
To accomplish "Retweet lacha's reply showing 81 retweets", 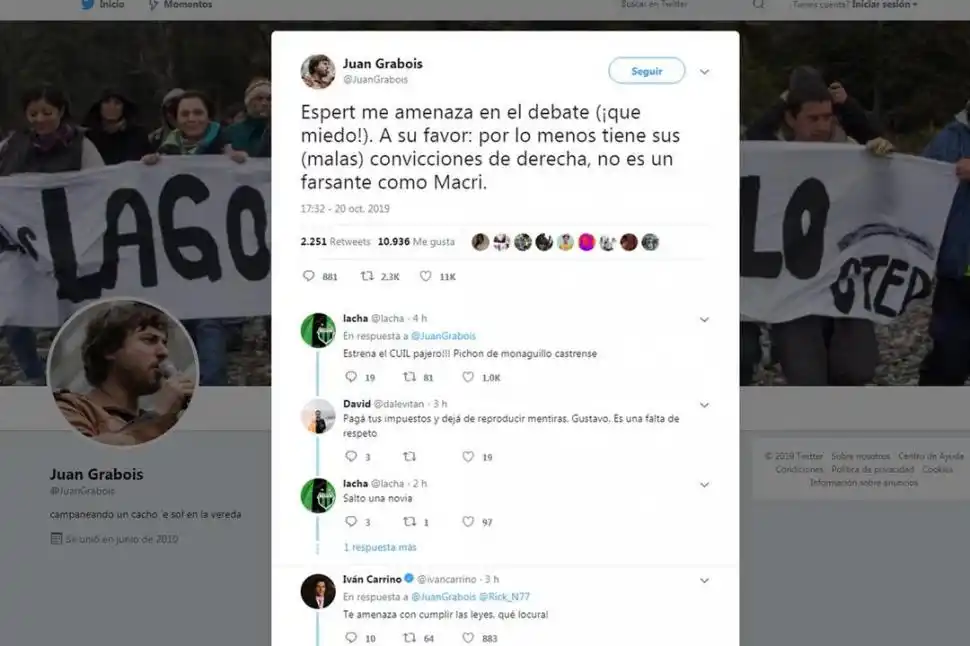I will coord(410,376).
